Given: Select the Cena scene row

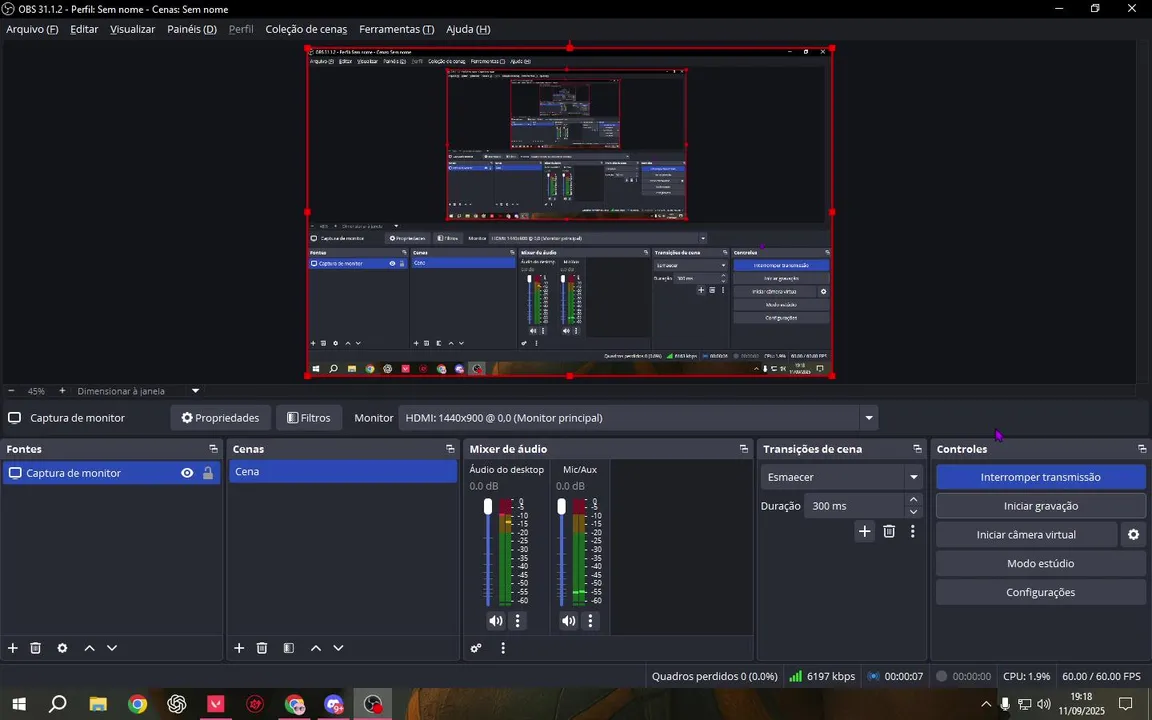Looking at the screenshot, I should click(x=342, y=472).
